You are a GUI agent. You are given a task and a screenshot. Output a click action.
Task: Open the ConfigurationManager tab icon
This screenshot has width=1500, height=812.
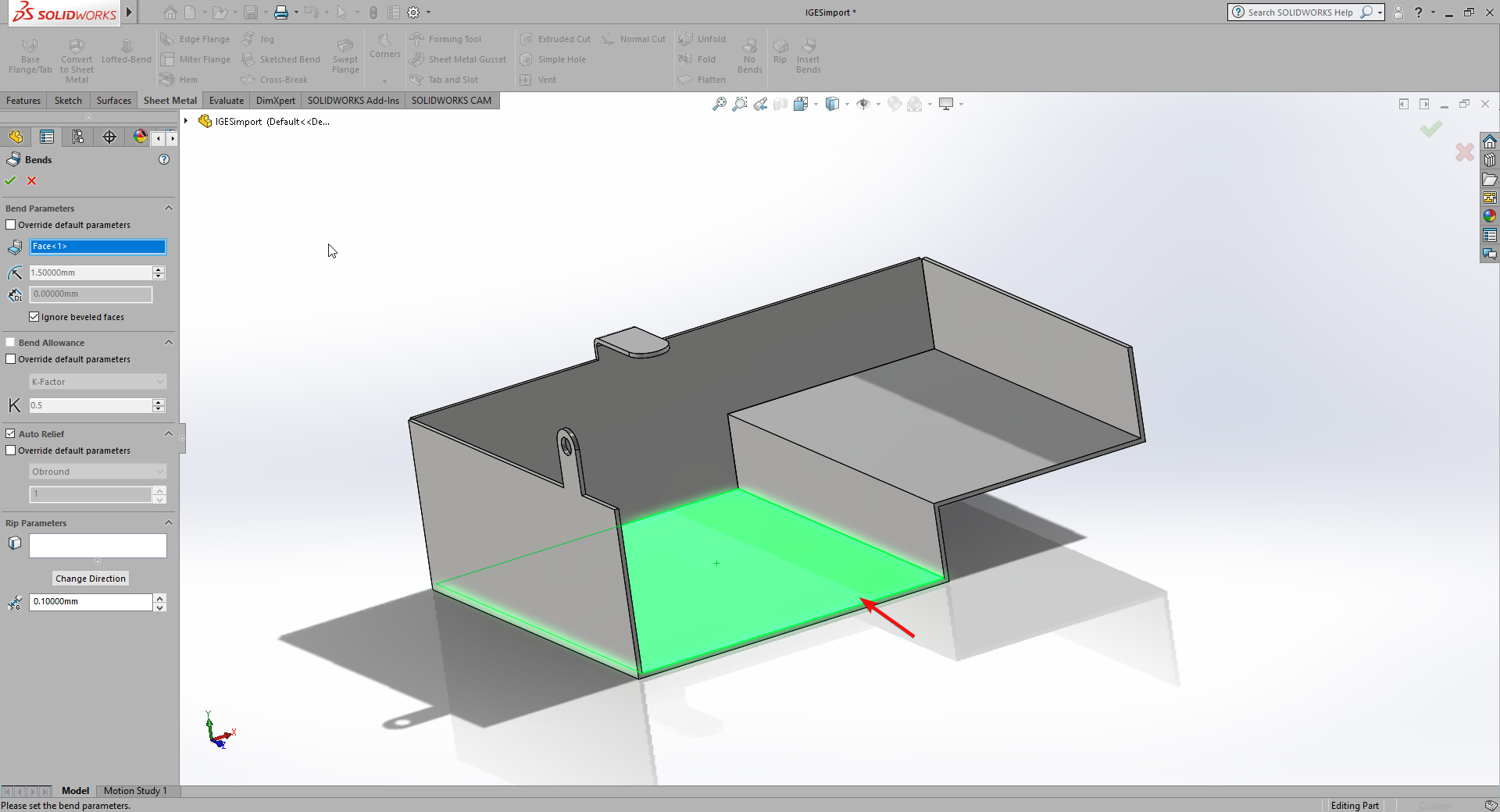point(78,137)
